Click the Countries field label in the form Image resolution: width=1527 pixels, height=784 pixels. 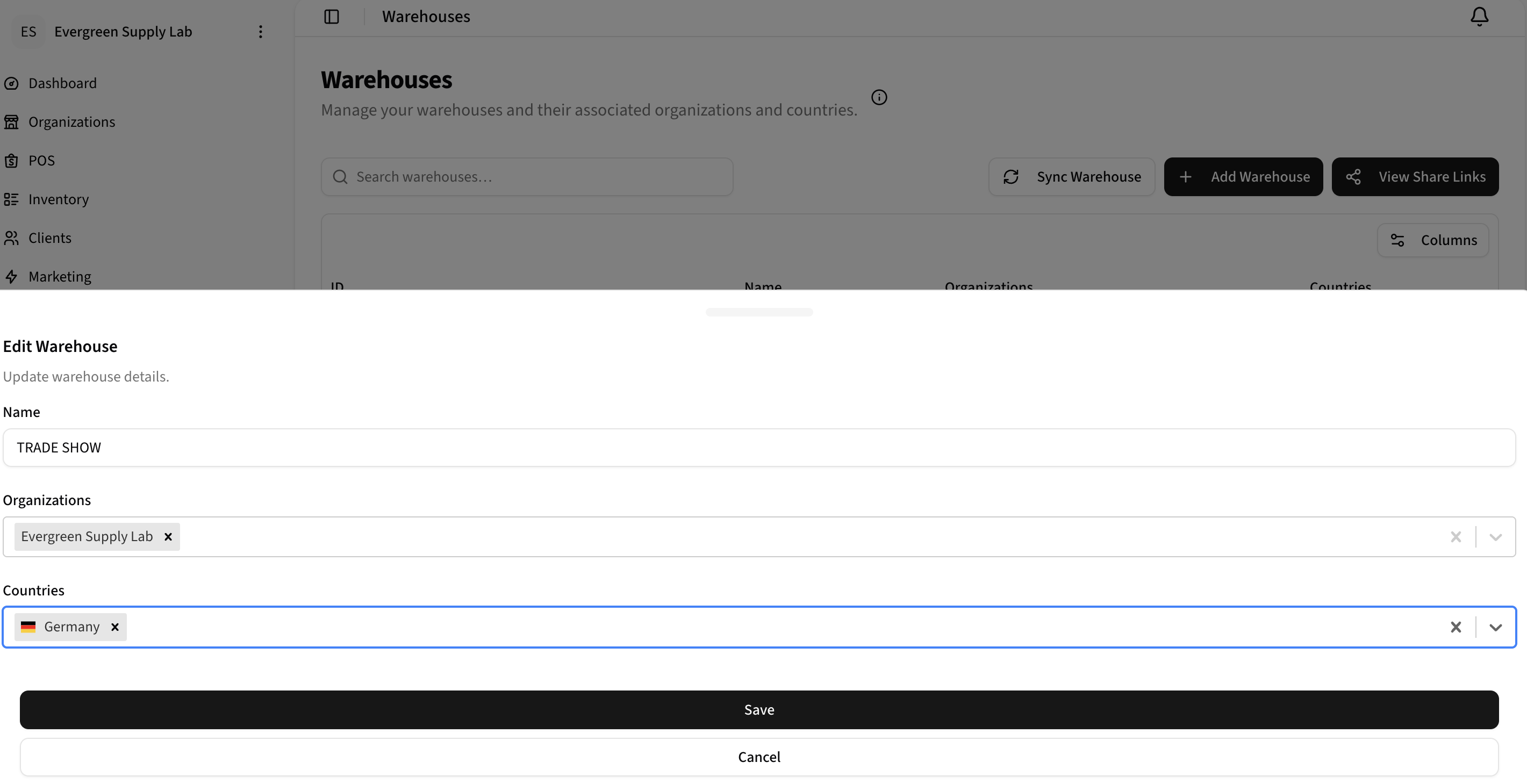pos(34,590)
